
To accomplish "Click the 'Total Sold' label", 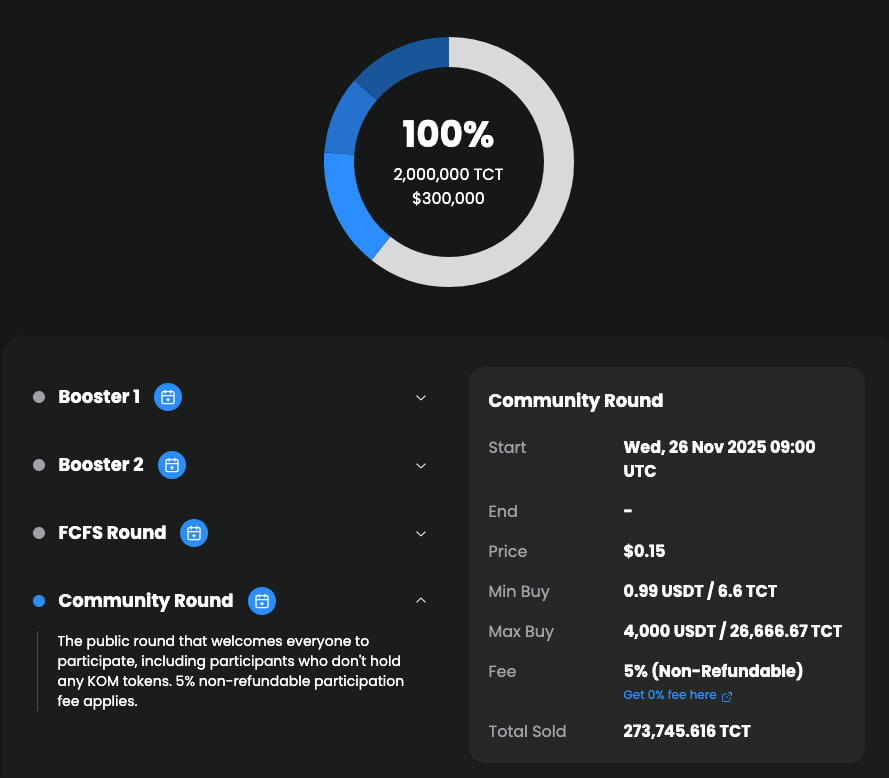I will click(527, 732).
